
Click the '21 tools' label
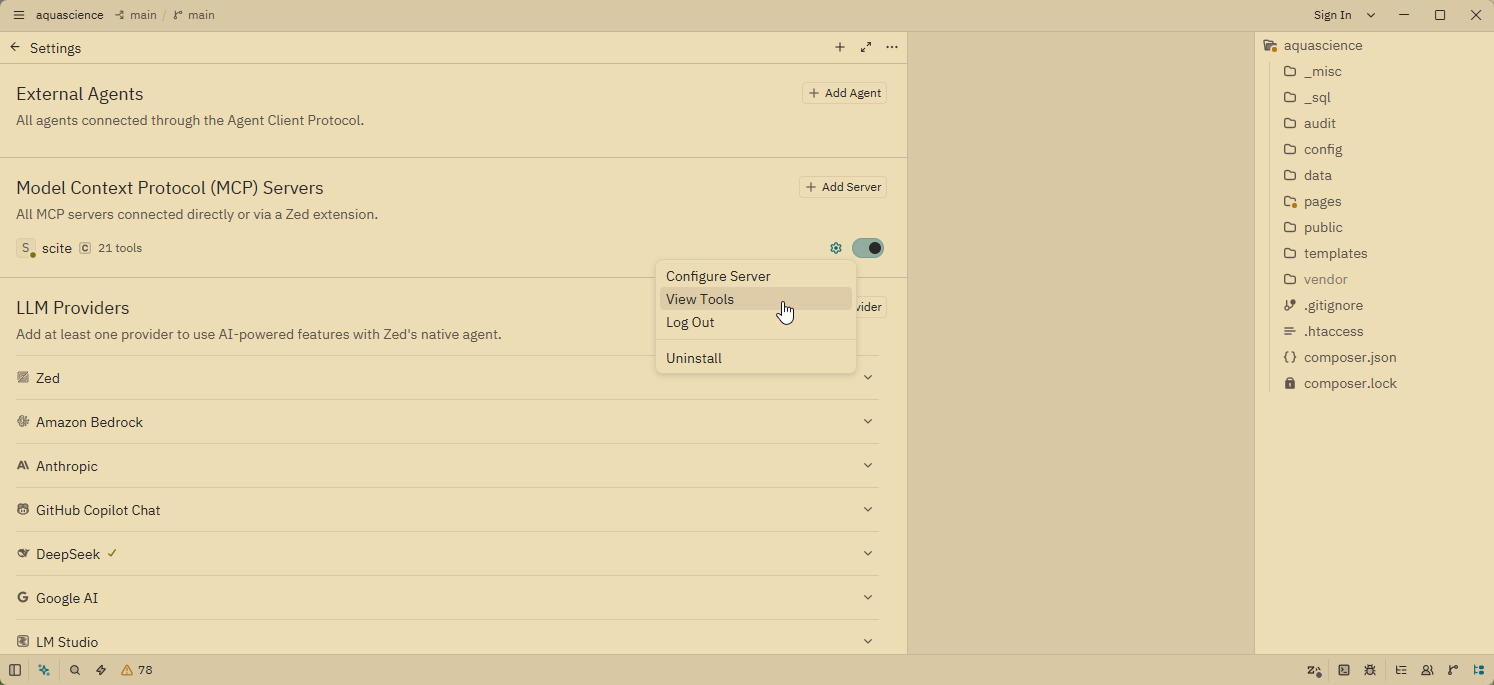pyautogui.click(x=120, y=248)
